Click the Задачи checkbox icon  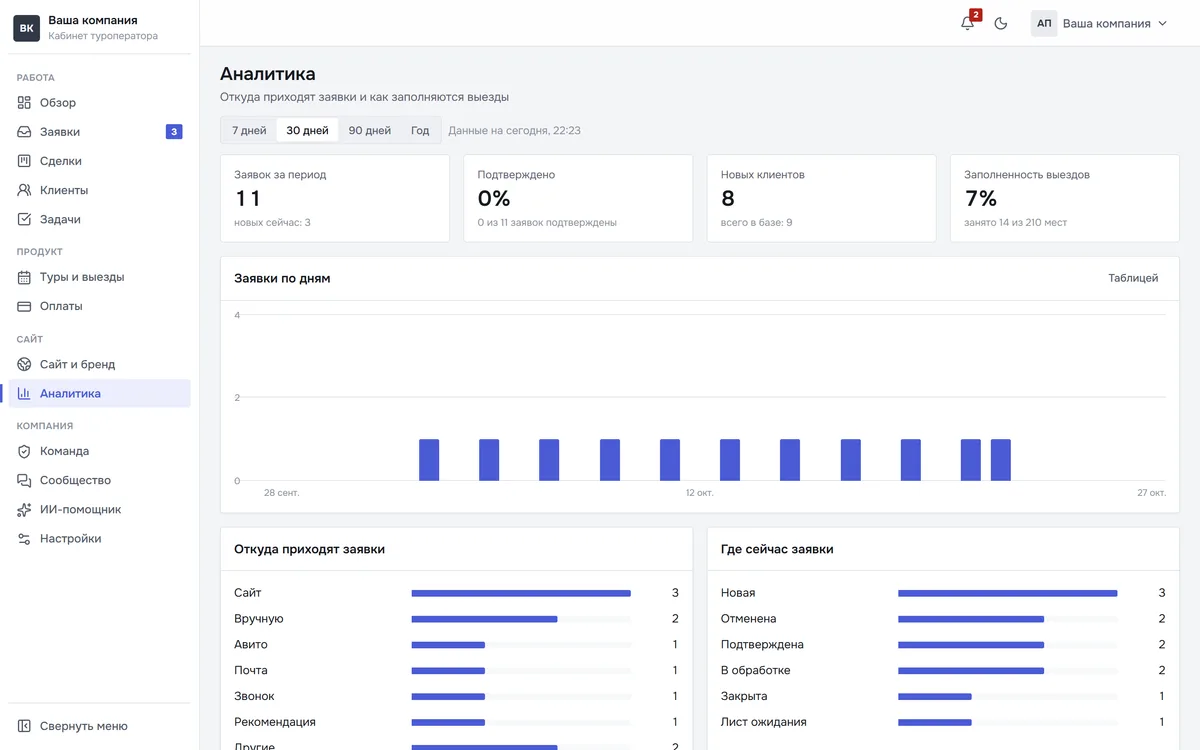tap(24, 219)
